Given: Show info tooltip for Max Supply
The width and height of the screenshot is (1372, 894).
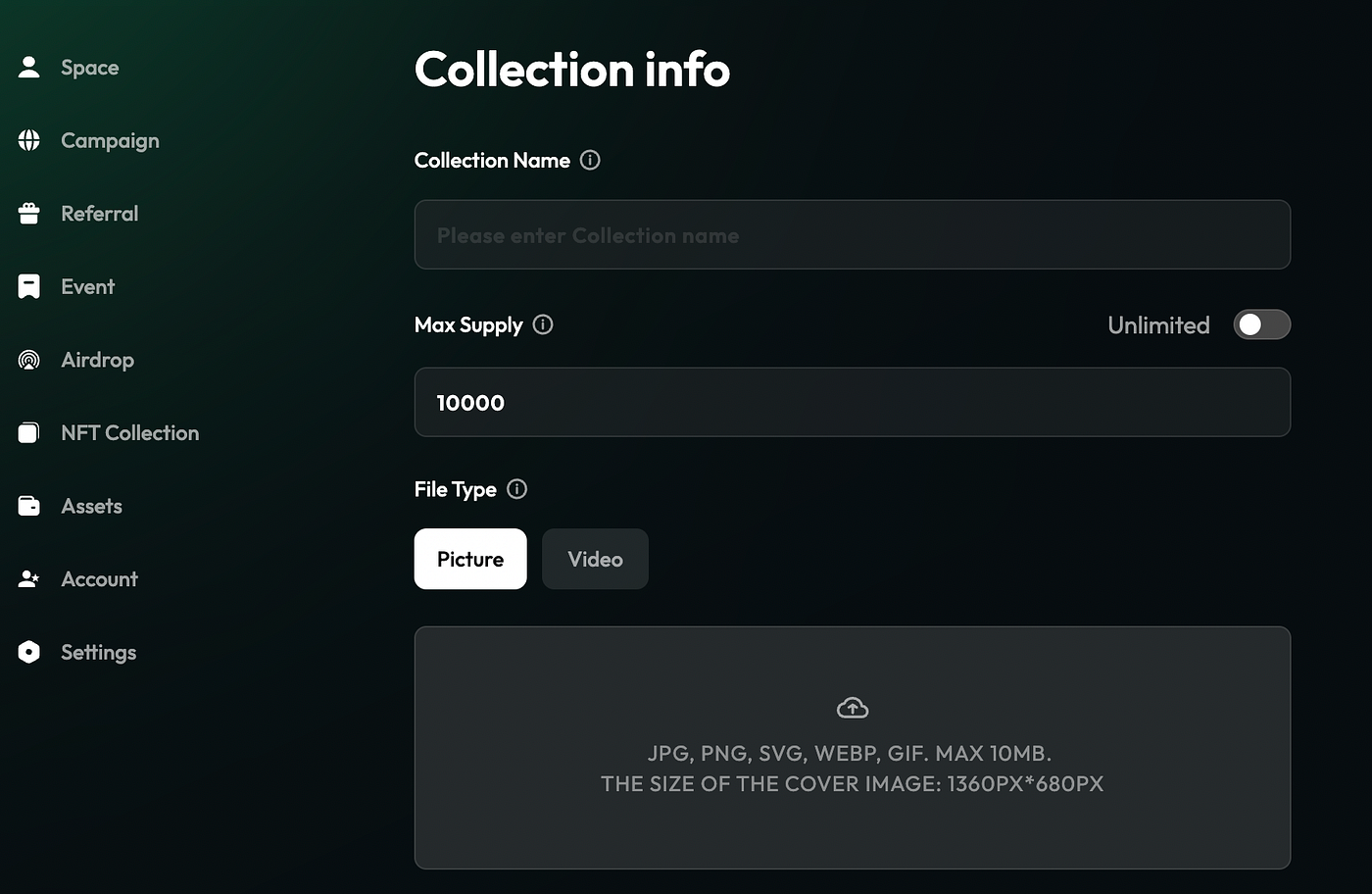Looking at the screenshot, I should point(543,324).
